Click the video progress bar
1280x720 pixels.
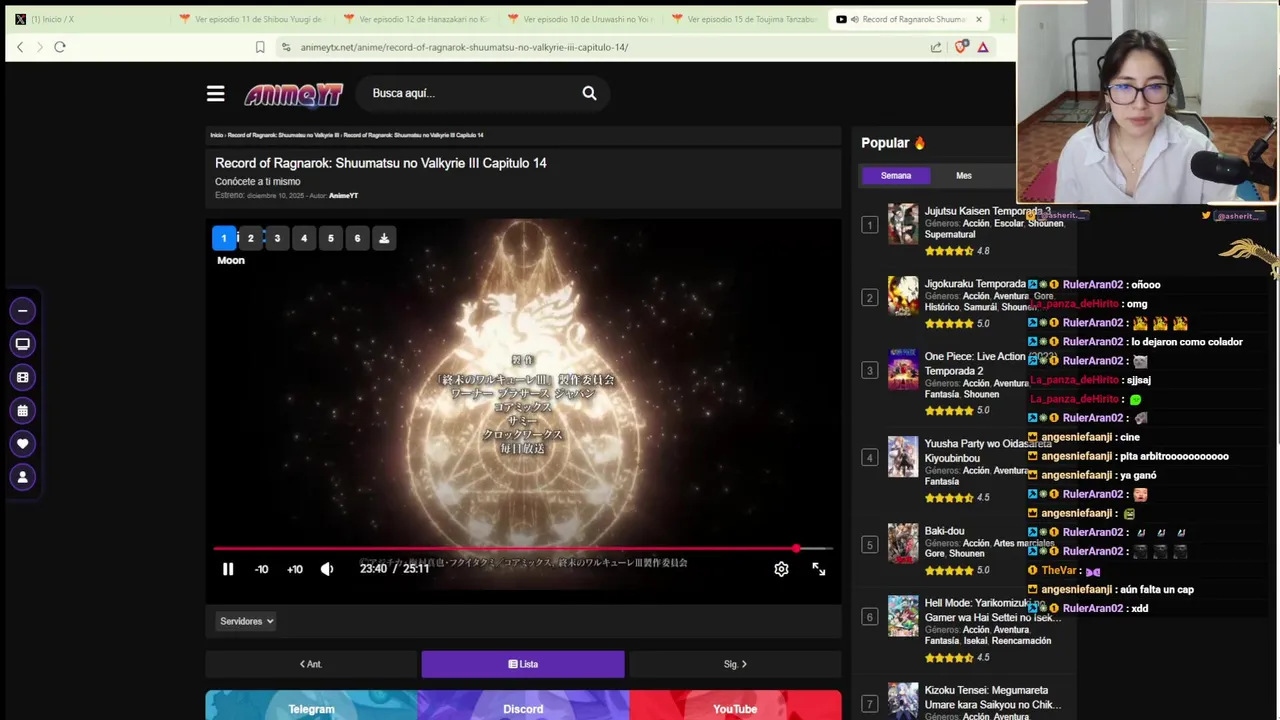[523, 548]
